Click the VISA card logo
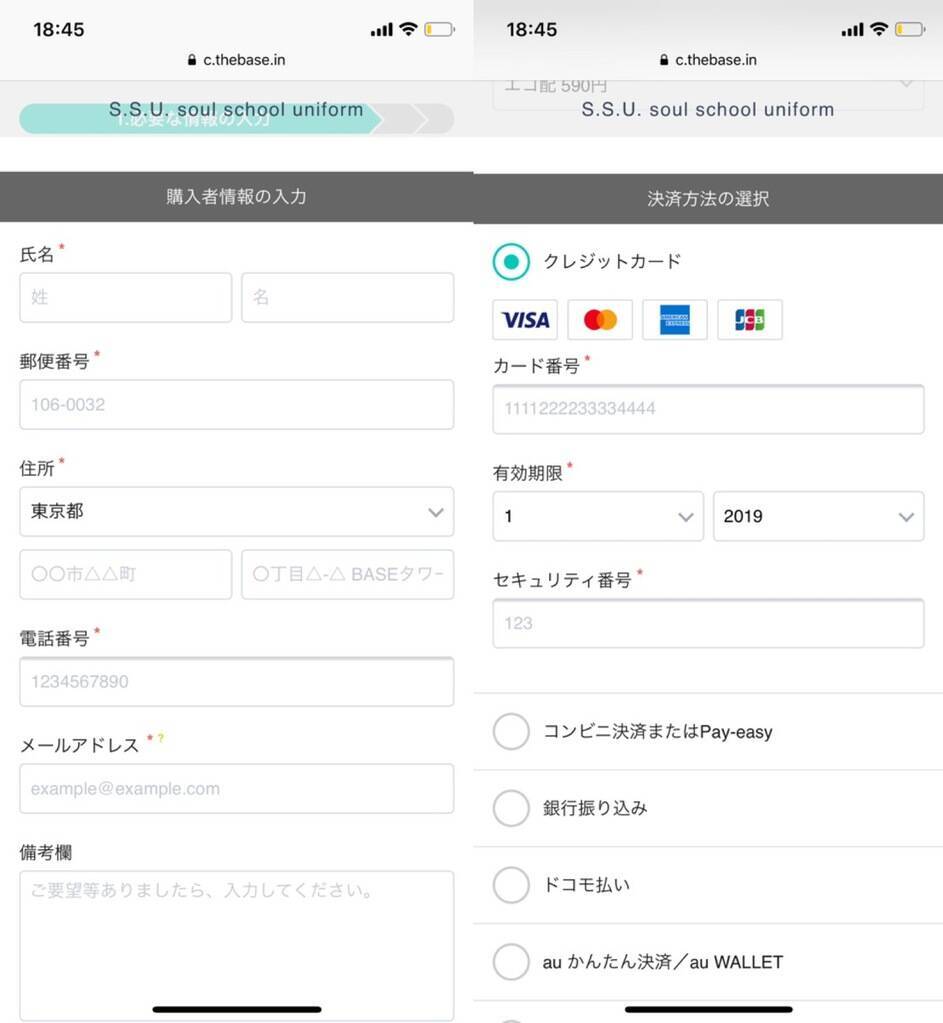 [525, 320]
